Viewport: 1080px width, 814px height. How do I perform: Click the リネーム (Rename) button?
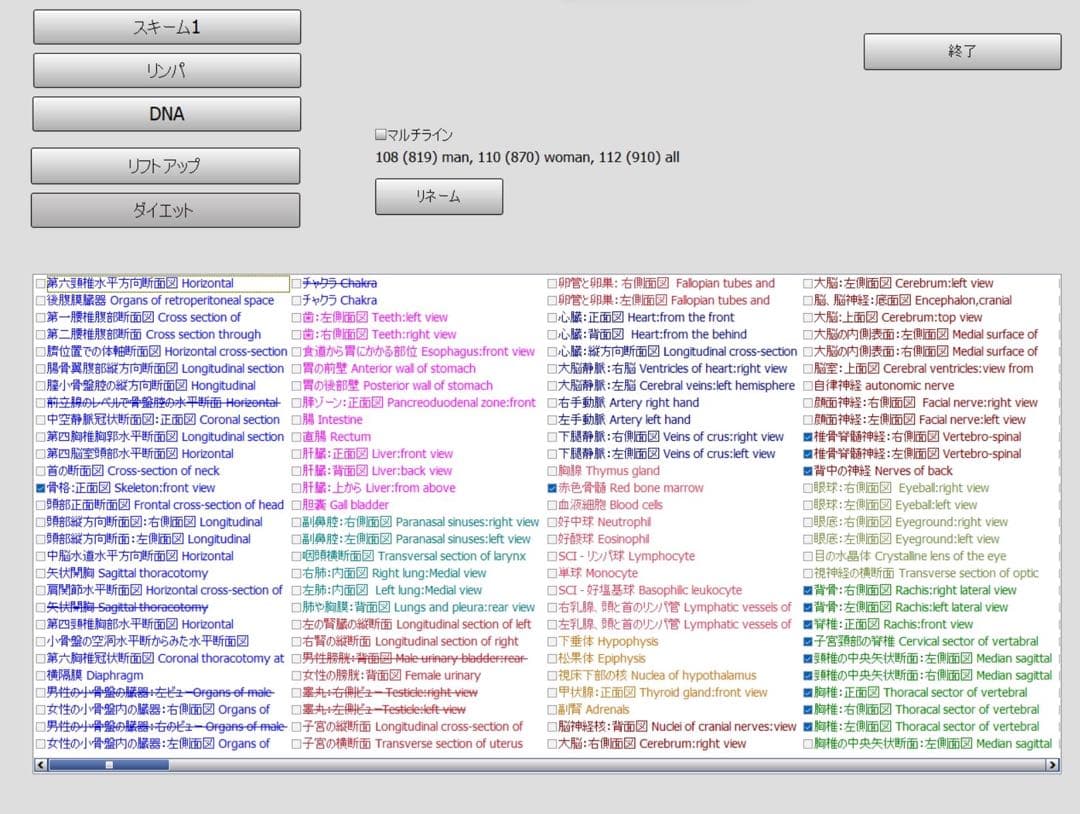pyautogui.click(x=439, y=196)
